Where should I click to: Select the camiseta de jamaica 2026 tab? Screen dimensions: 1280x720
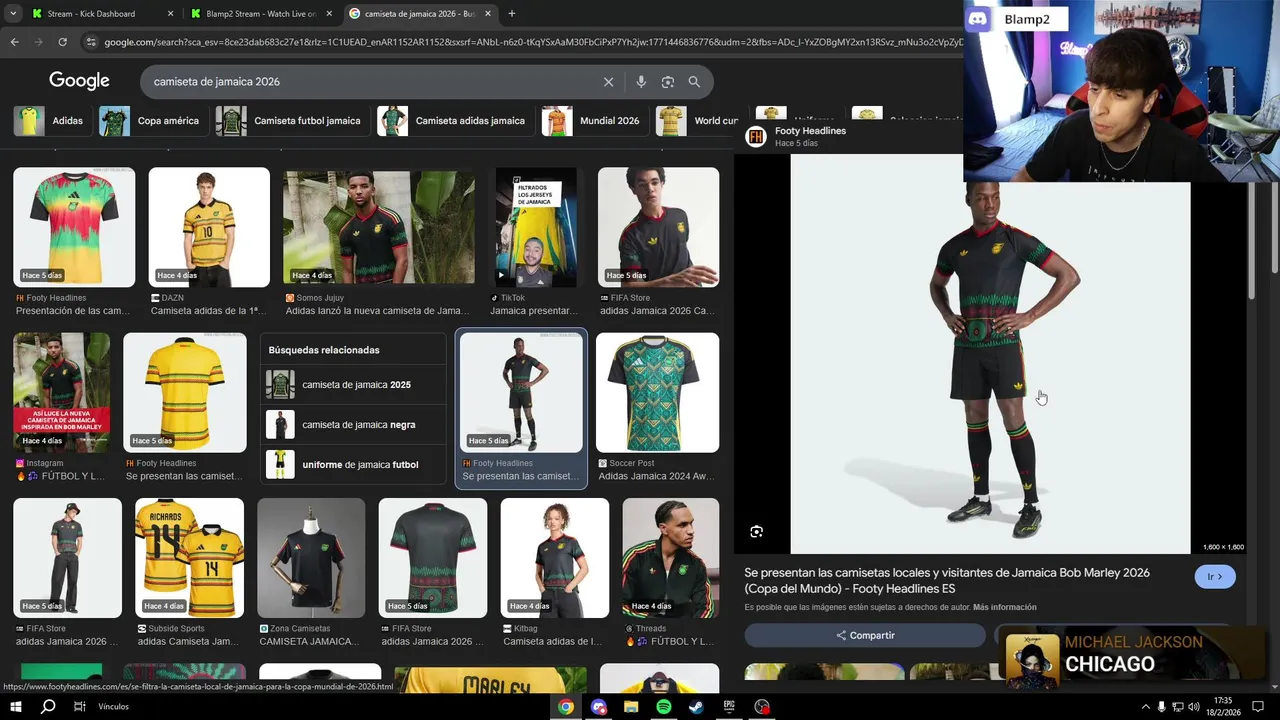421,14
